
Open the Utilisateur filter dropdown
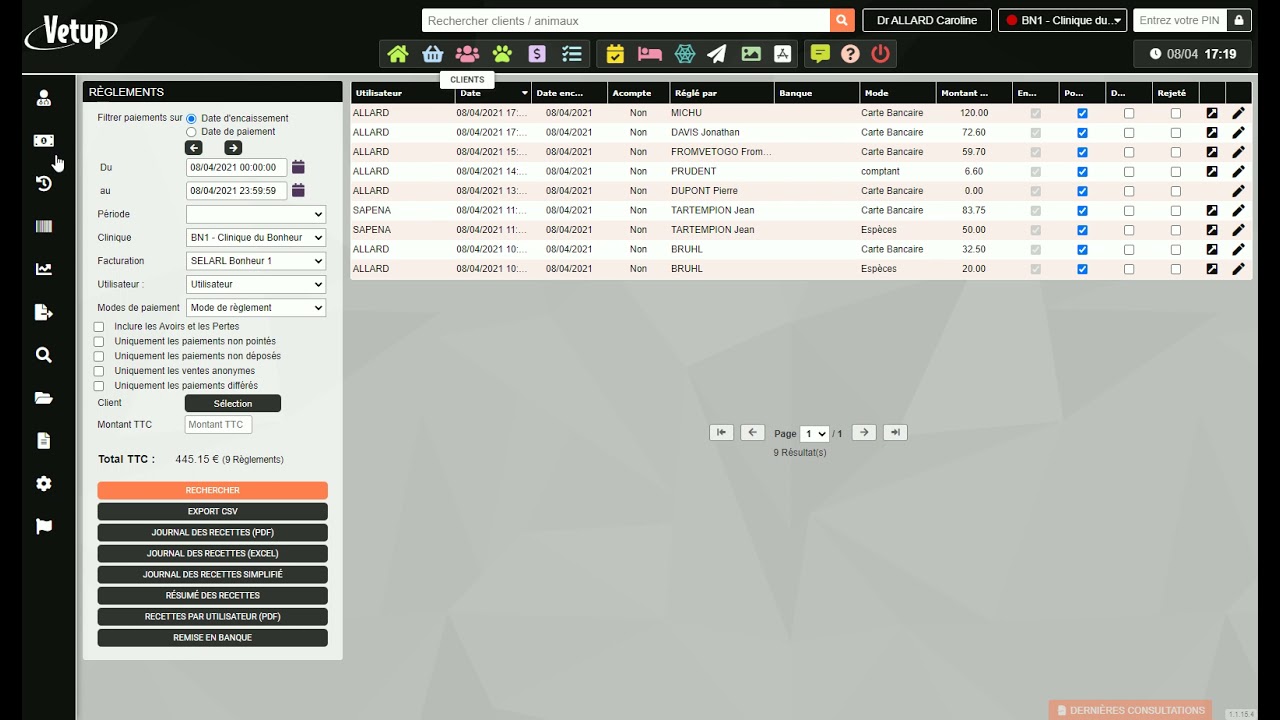point(256,285)
